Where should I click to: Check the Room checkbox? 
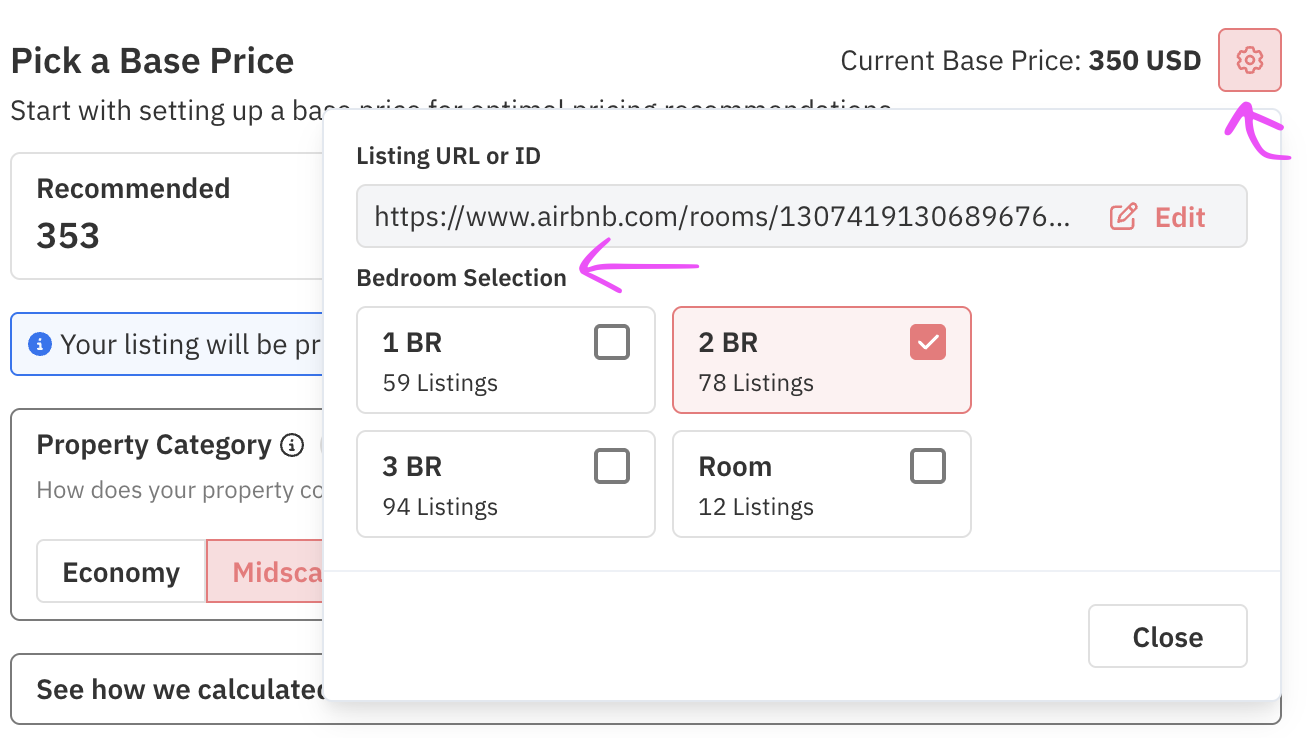tap(928, 467)
